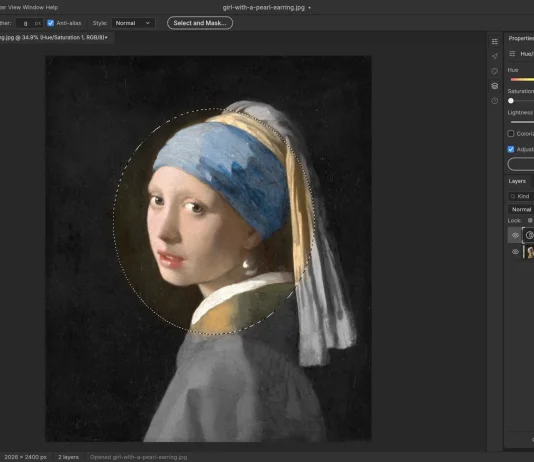Click the Hue/Saturation adjustment icon in Properties
The height and width of the screenshot is (462, 534).
pos(512,54)
